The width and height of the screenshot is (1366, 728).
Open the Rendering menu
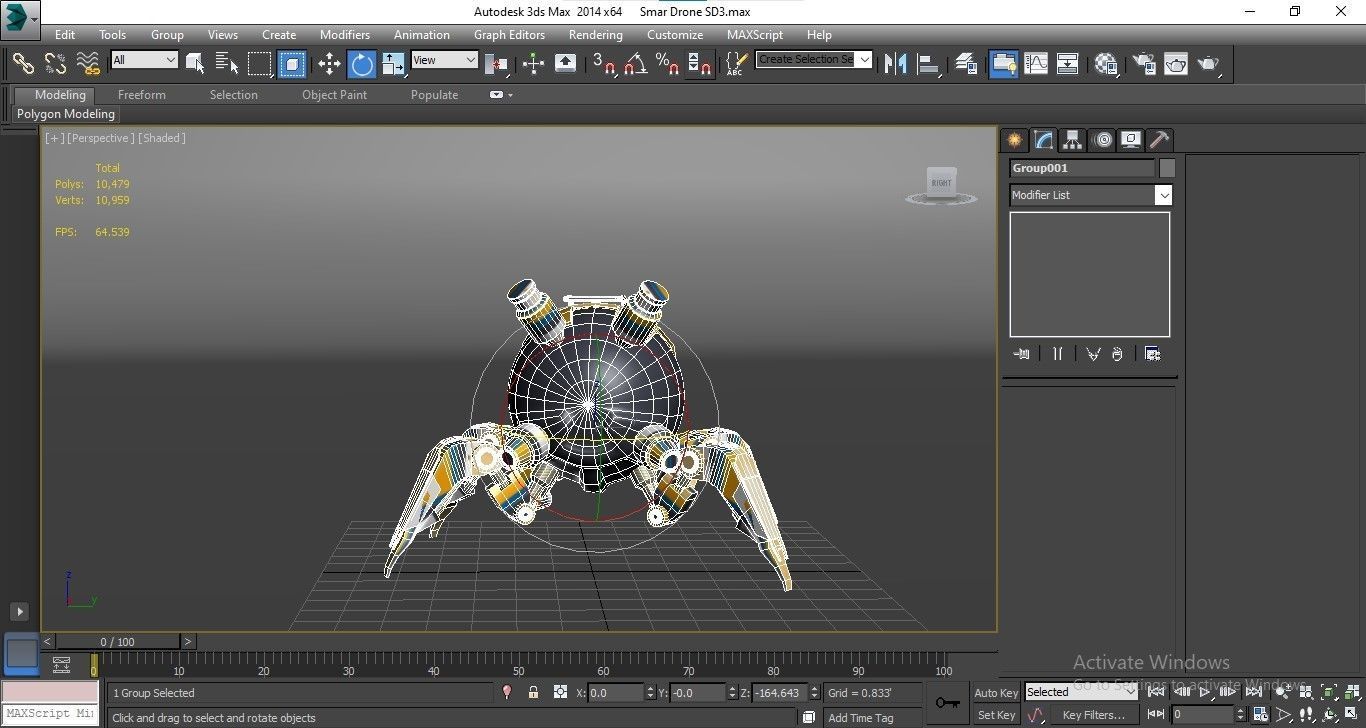pos(595,34)
